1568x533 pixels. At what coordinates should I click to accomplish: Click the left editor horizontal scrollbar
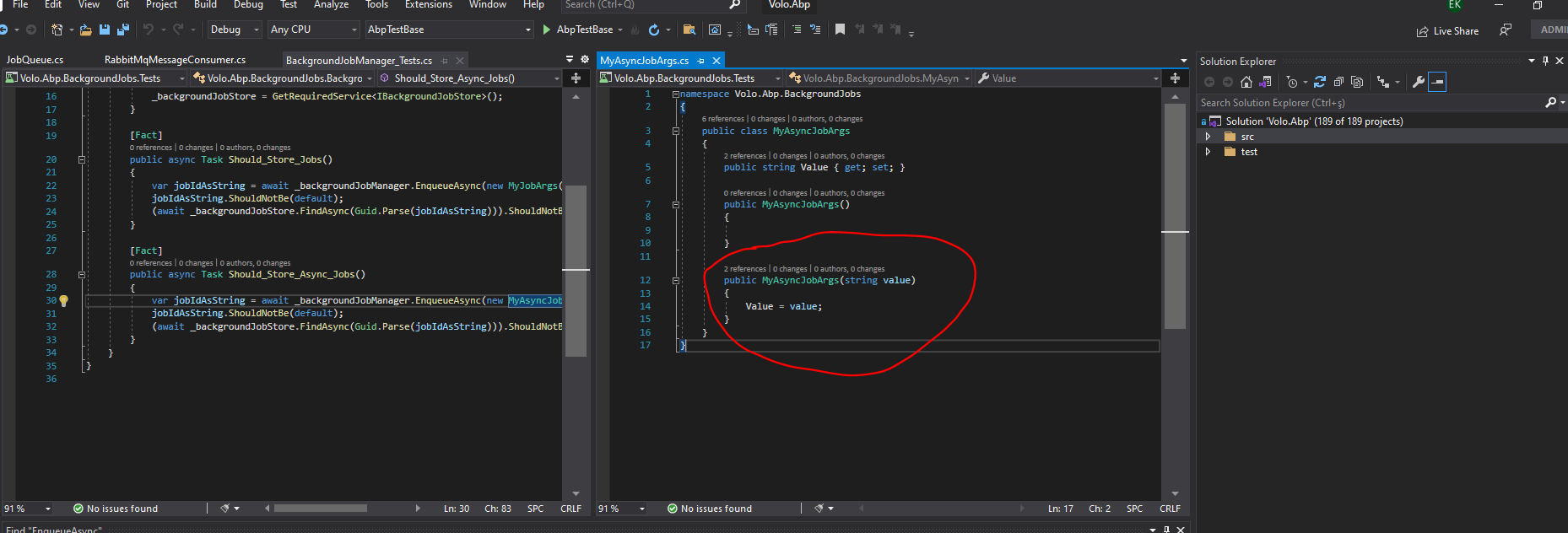pyautogui.click(x=321, y=509)
